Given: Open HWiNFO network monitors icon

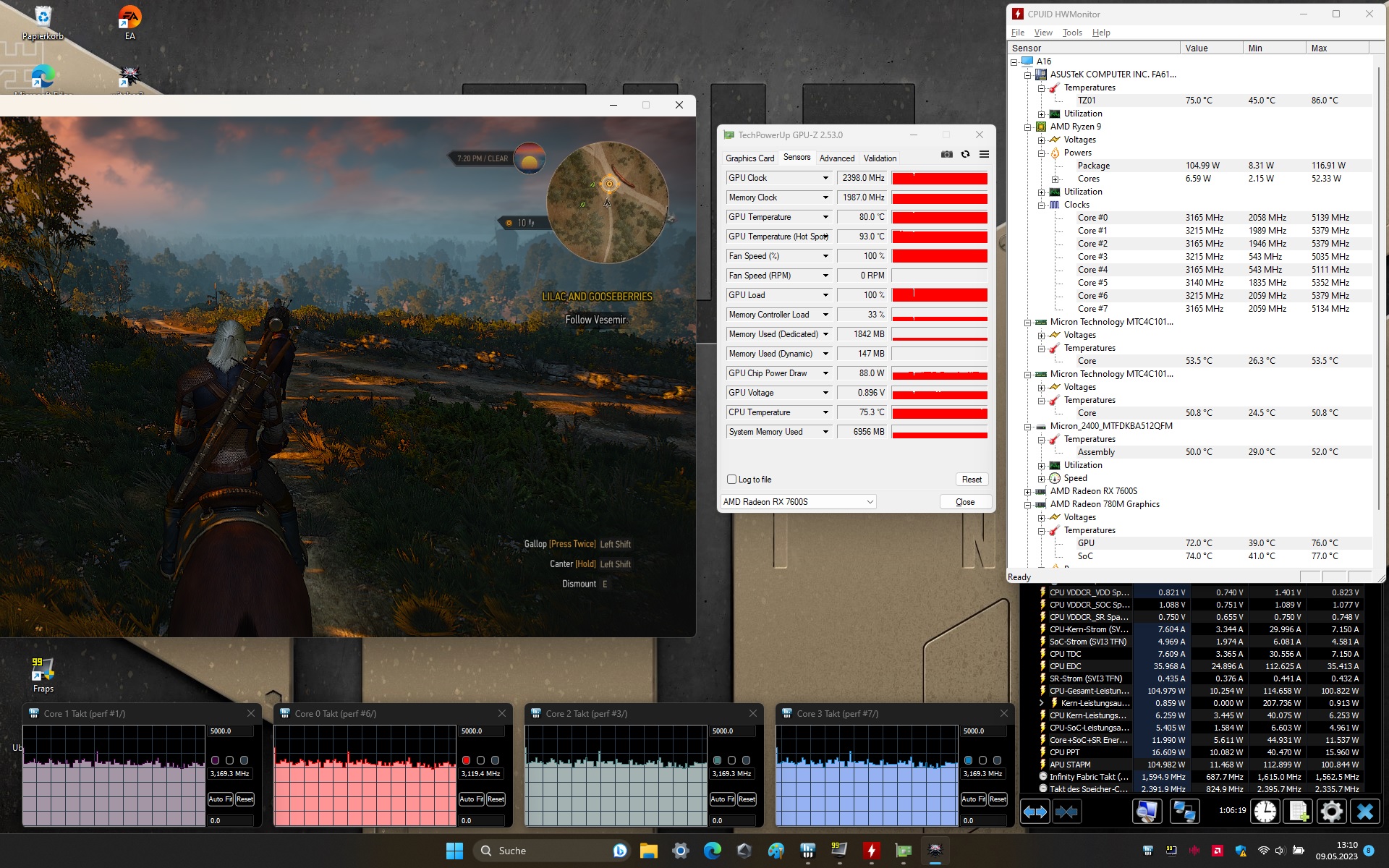Looking at the screenshot, I should tap(1184, 812).
